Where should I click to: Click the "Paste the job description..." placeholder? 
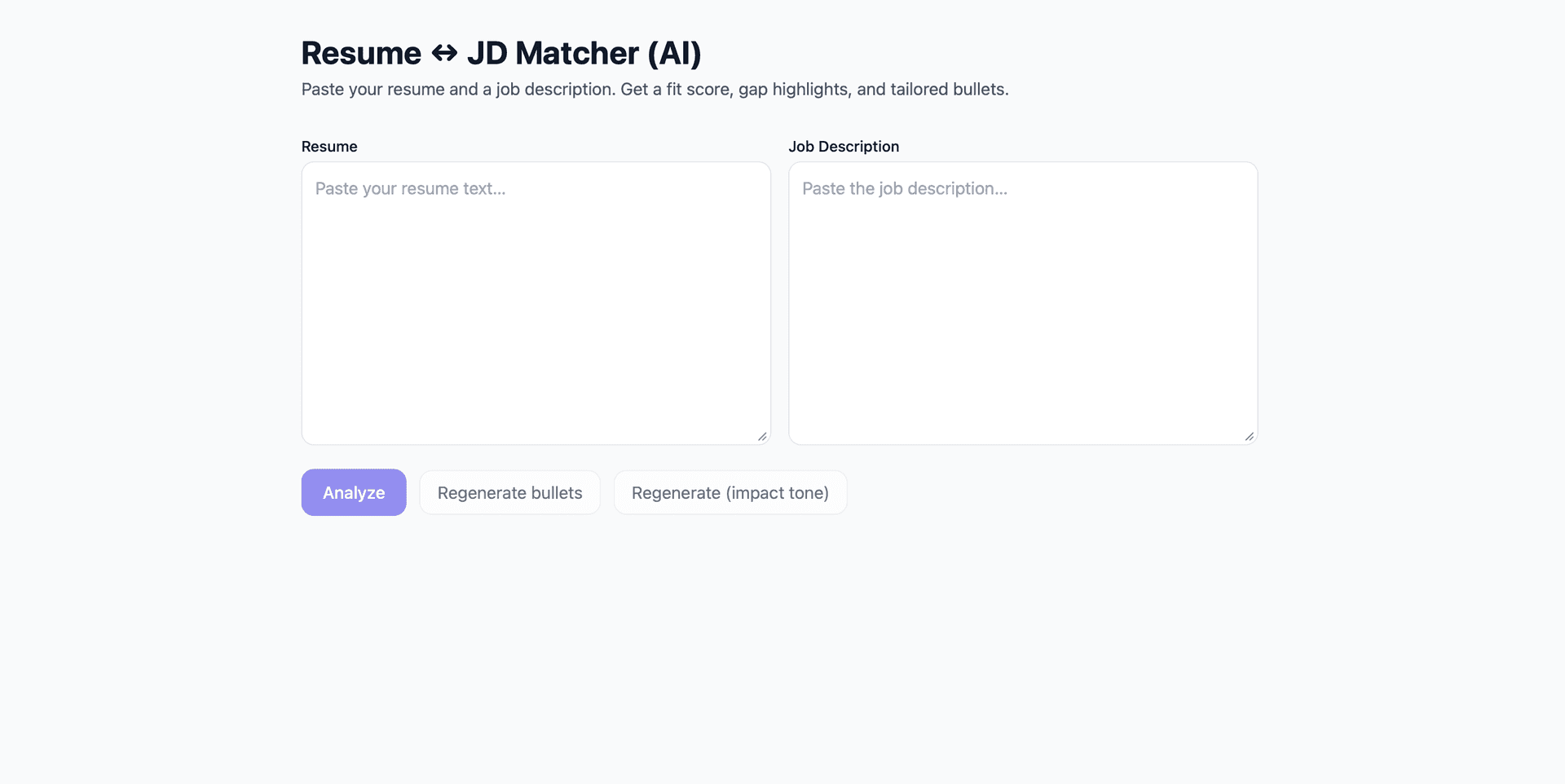(x=905, y=189)
